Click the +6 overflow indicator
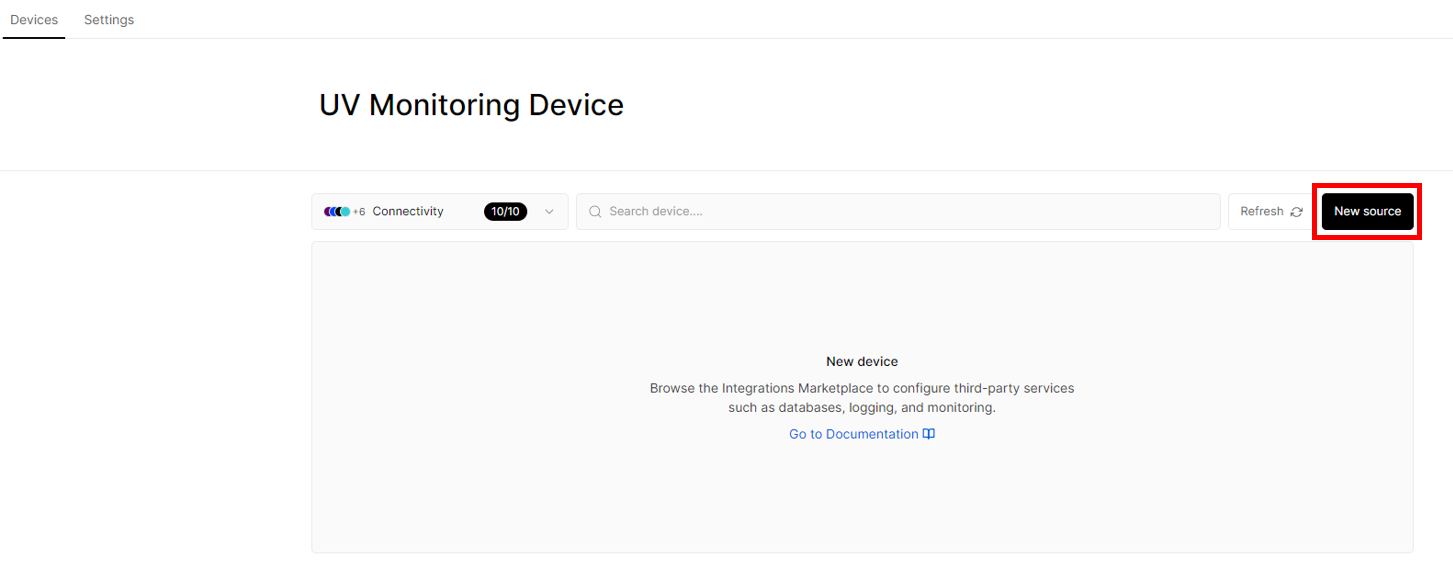1453x569 pixels. (359, 212)
